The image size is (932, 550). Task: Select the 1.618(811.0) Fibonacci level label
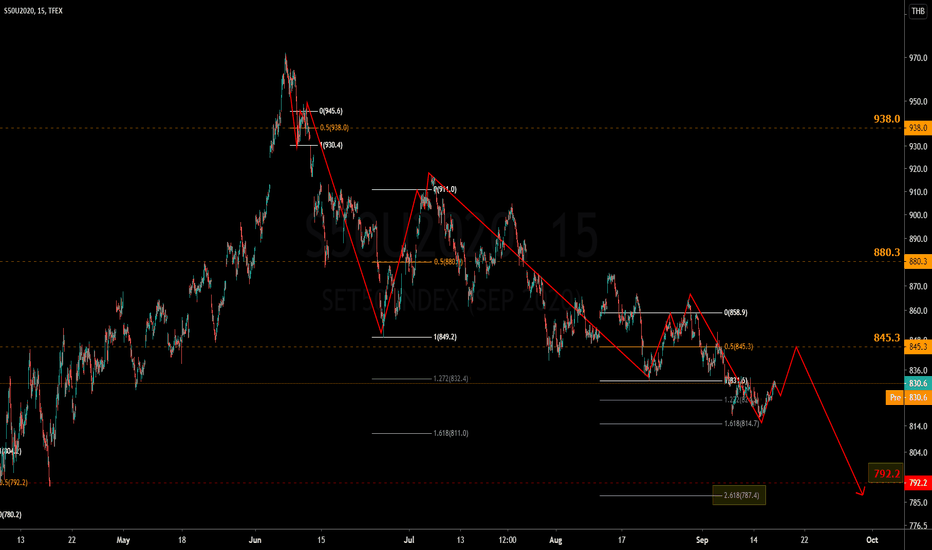451,433
